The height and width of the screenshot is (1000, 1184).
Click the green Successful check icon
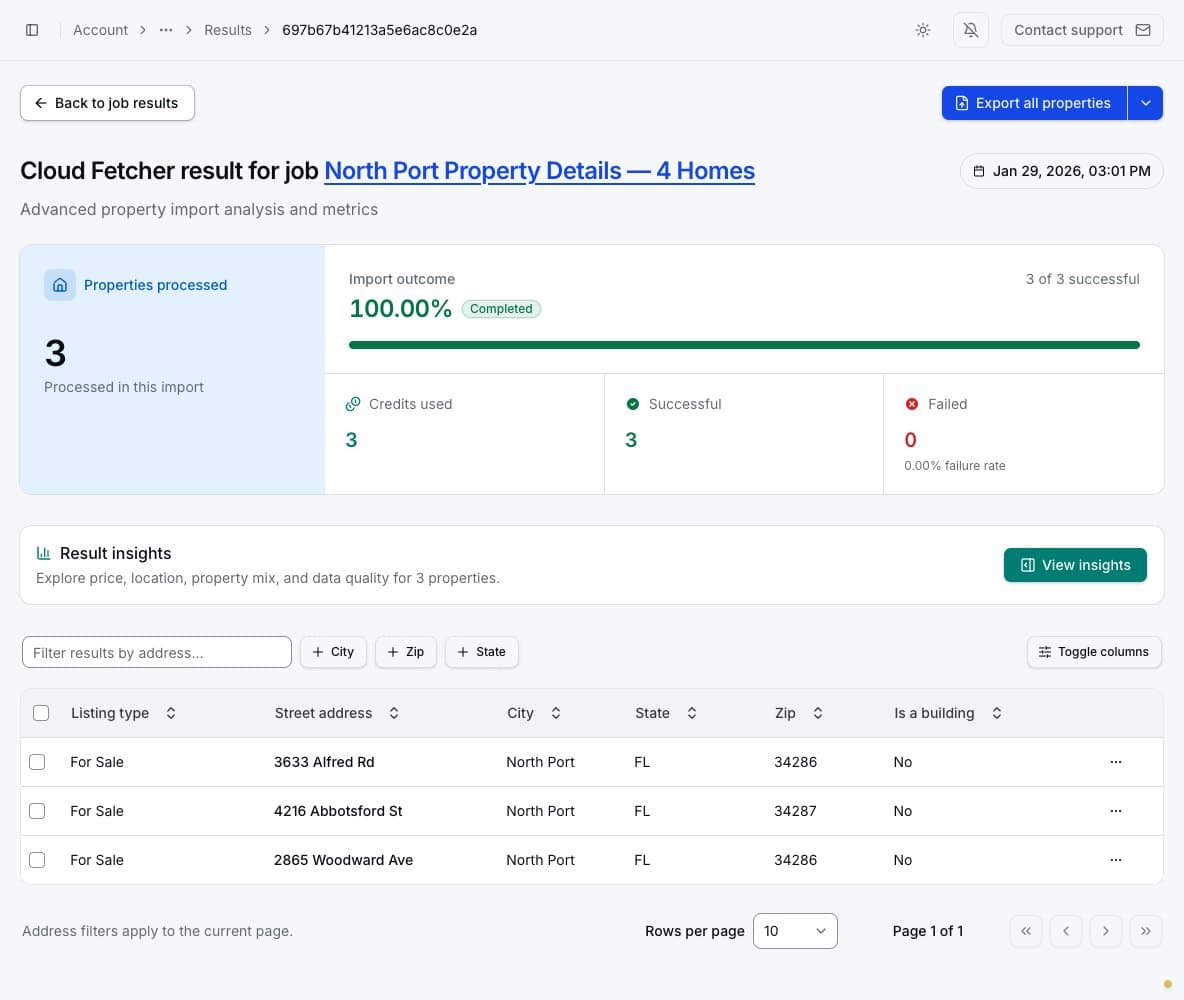(633, 404)
